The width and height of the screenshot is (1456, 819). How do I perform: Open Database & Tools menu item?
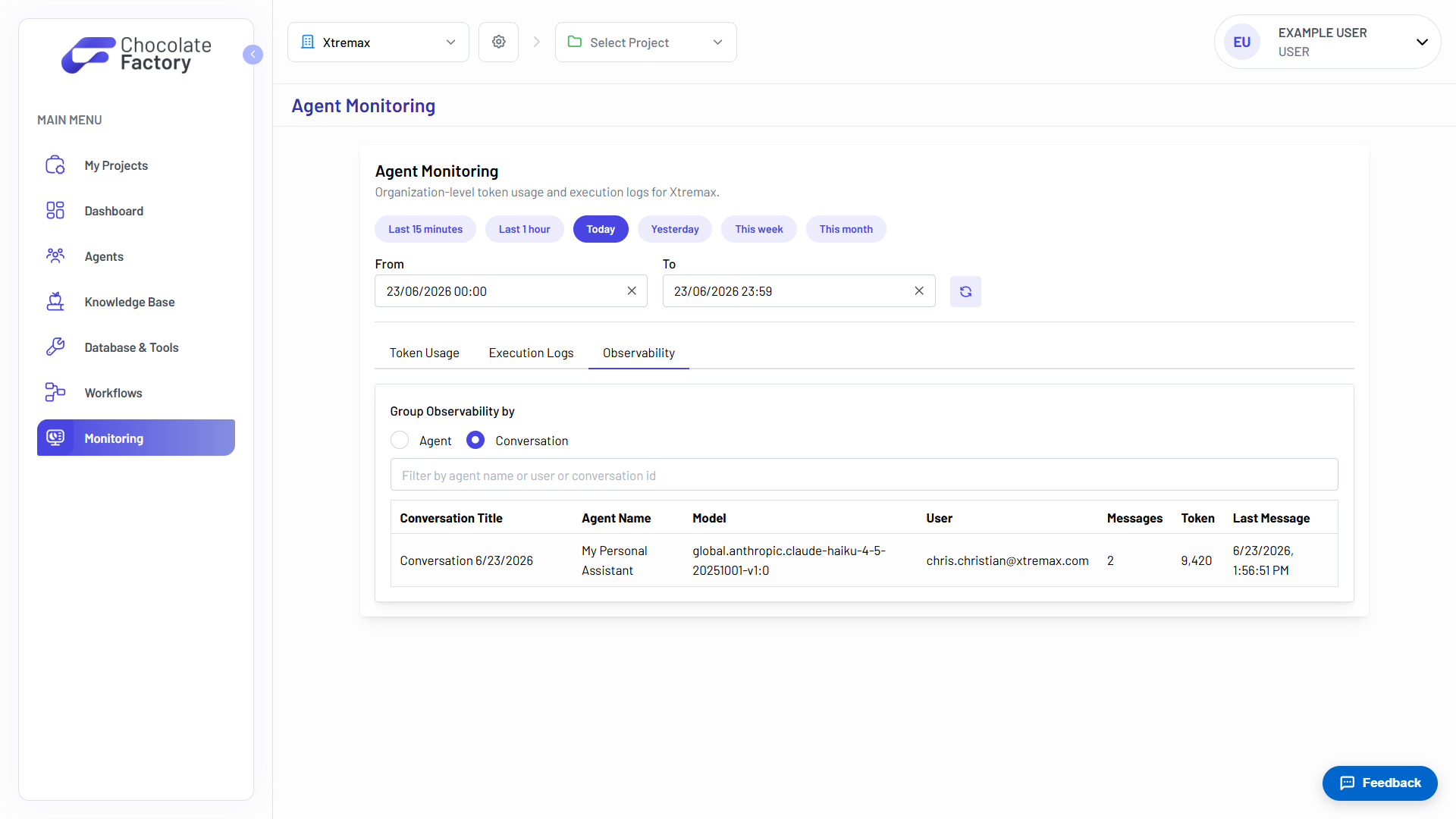click(136, 347)
